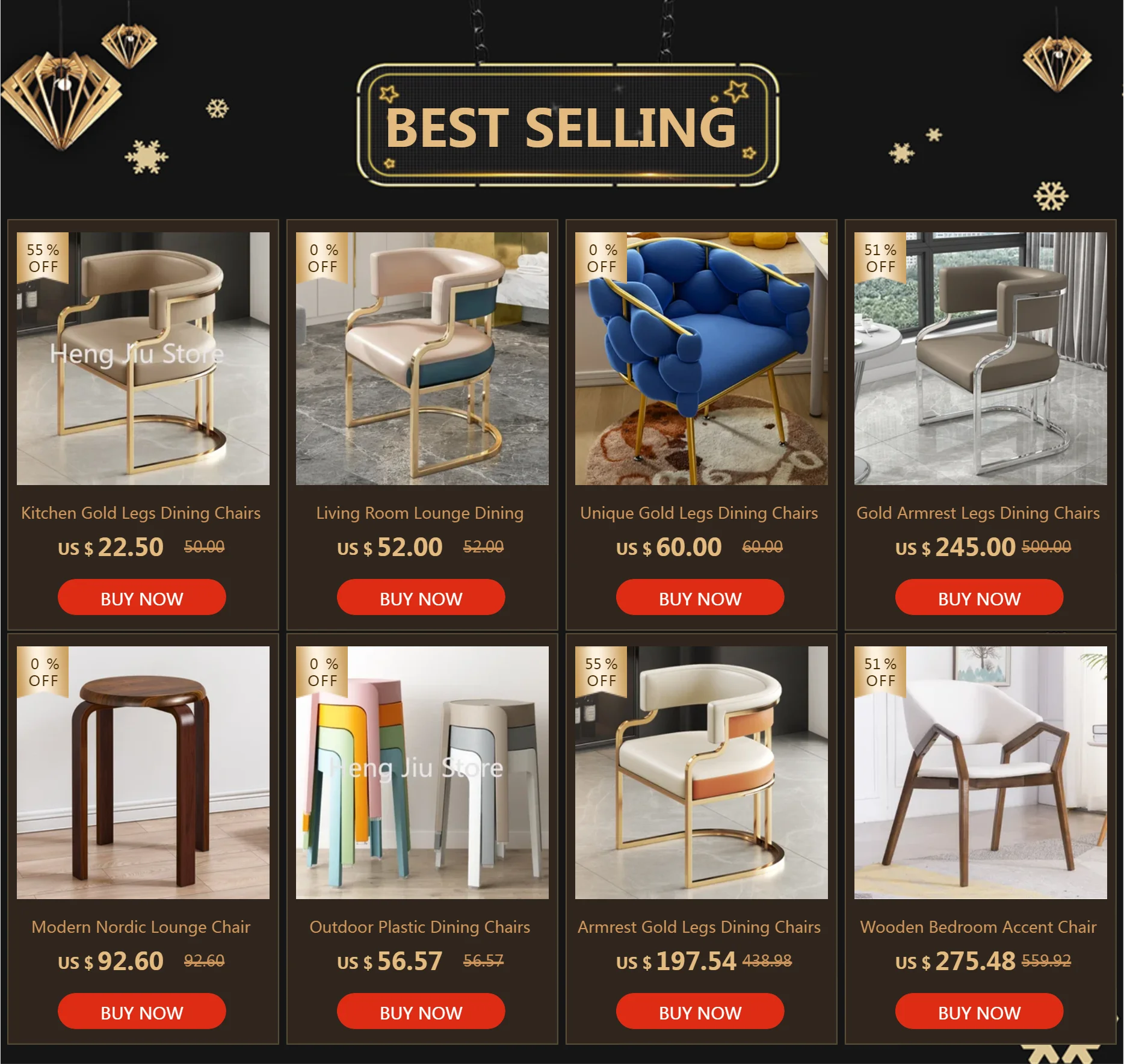Click 55% OFF badge on Kitchen chair
The width and height of the screenshot is (1124, 1064).
[x=43, y=258]
